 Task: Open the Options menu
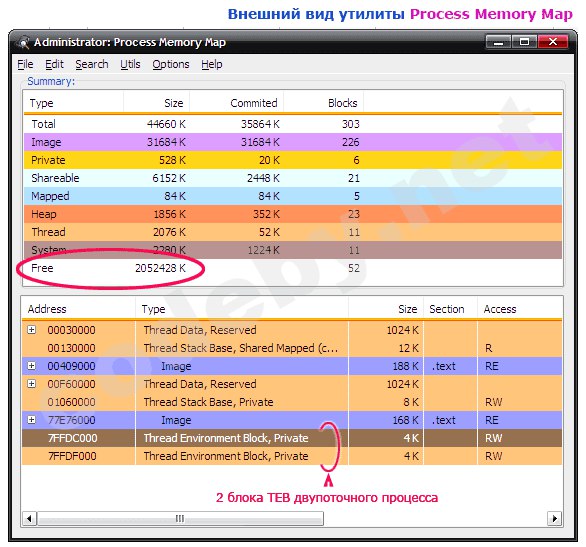click(171, 64)
